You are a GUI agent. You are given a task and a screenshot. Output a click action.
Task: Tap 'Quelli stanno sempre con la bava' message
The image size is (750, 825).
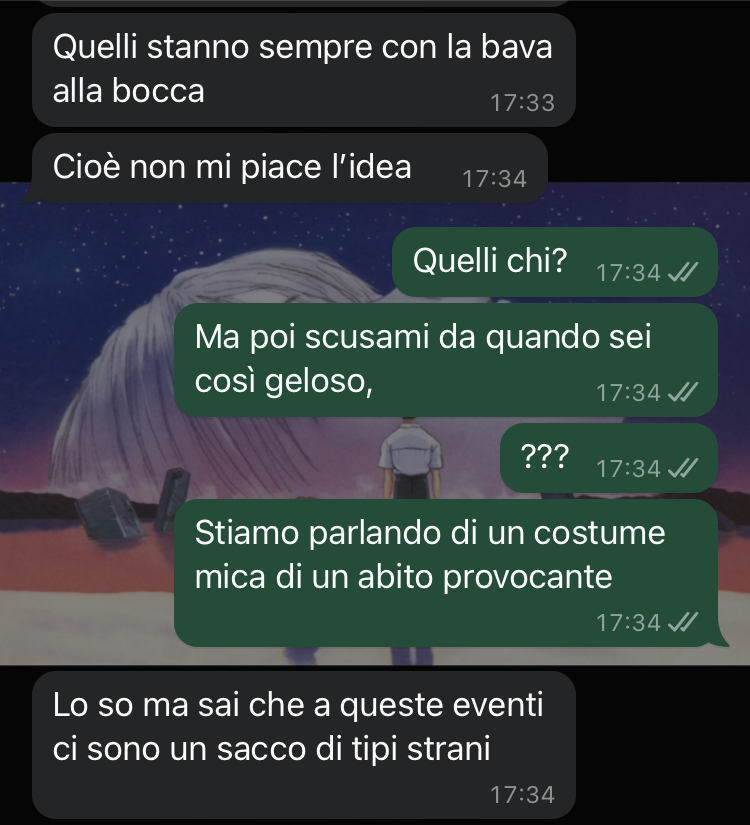click(x=304, y=69)
